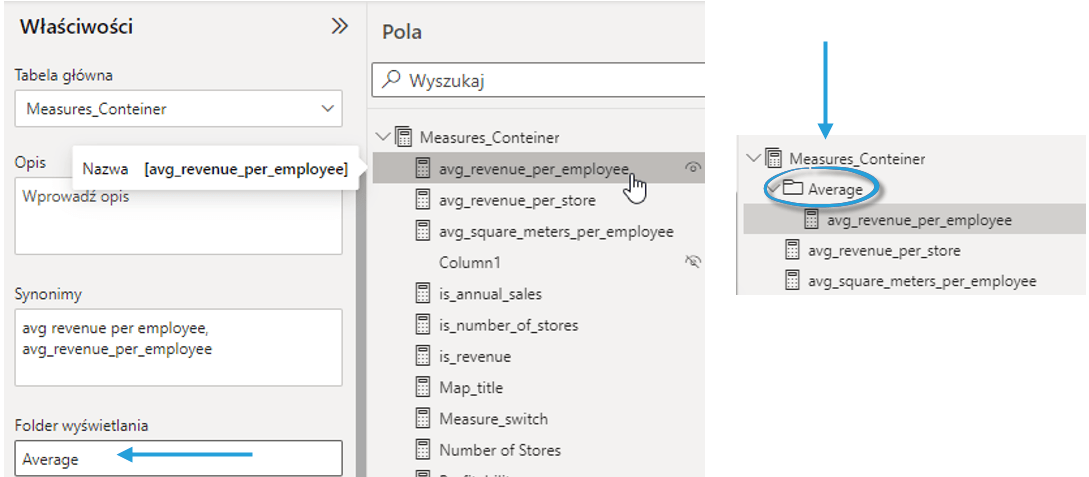
Task: Unhide Column1 using its crossed eye icon
Action: coord(691,262)
